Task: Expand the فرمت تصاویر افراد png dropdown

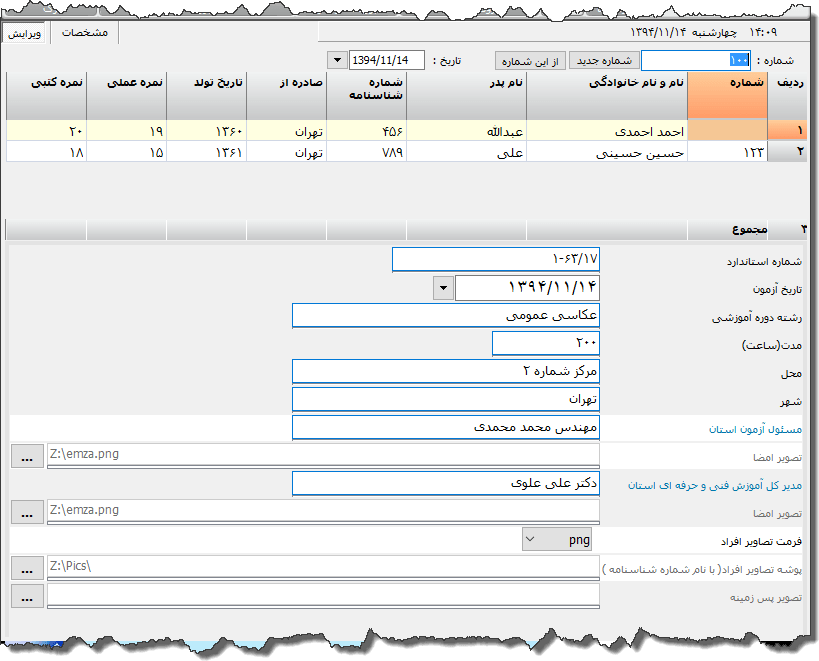Action: pos(529,540)
